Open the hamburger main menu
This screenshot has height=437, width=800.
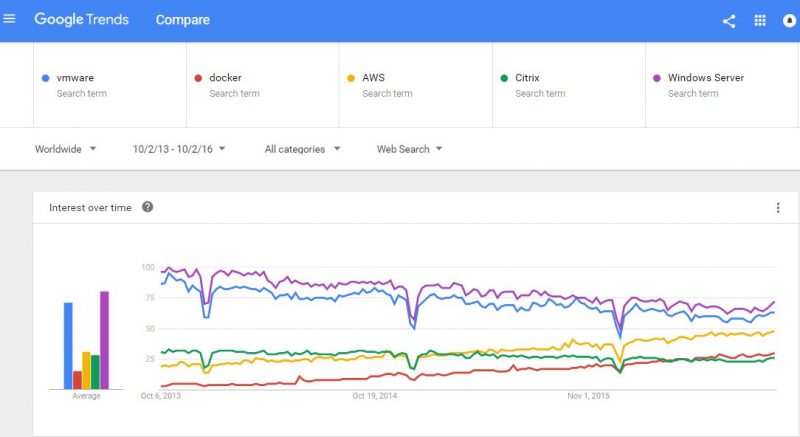tap(10, 20)
